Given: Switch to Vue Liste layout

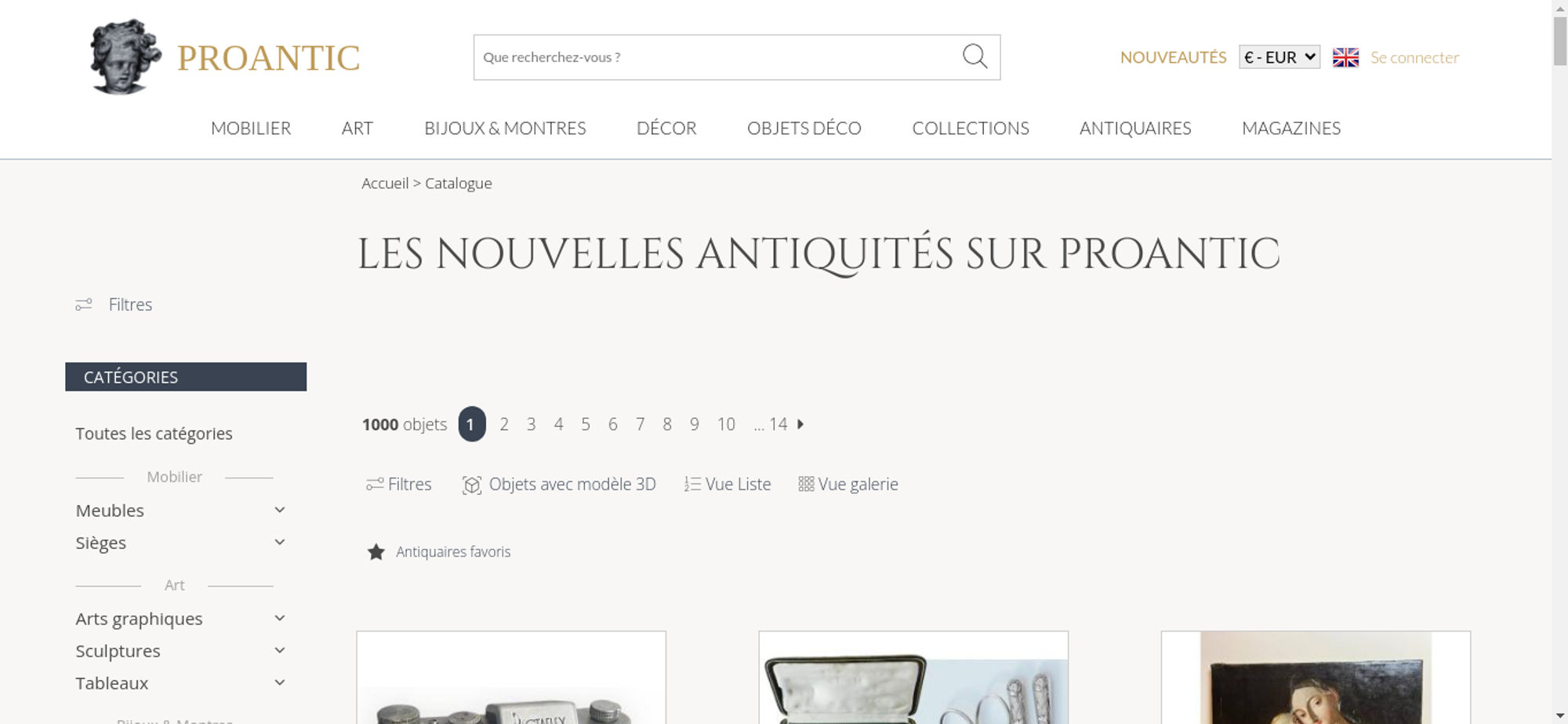Looking at the screenshot, I should (x=728, y=485).
